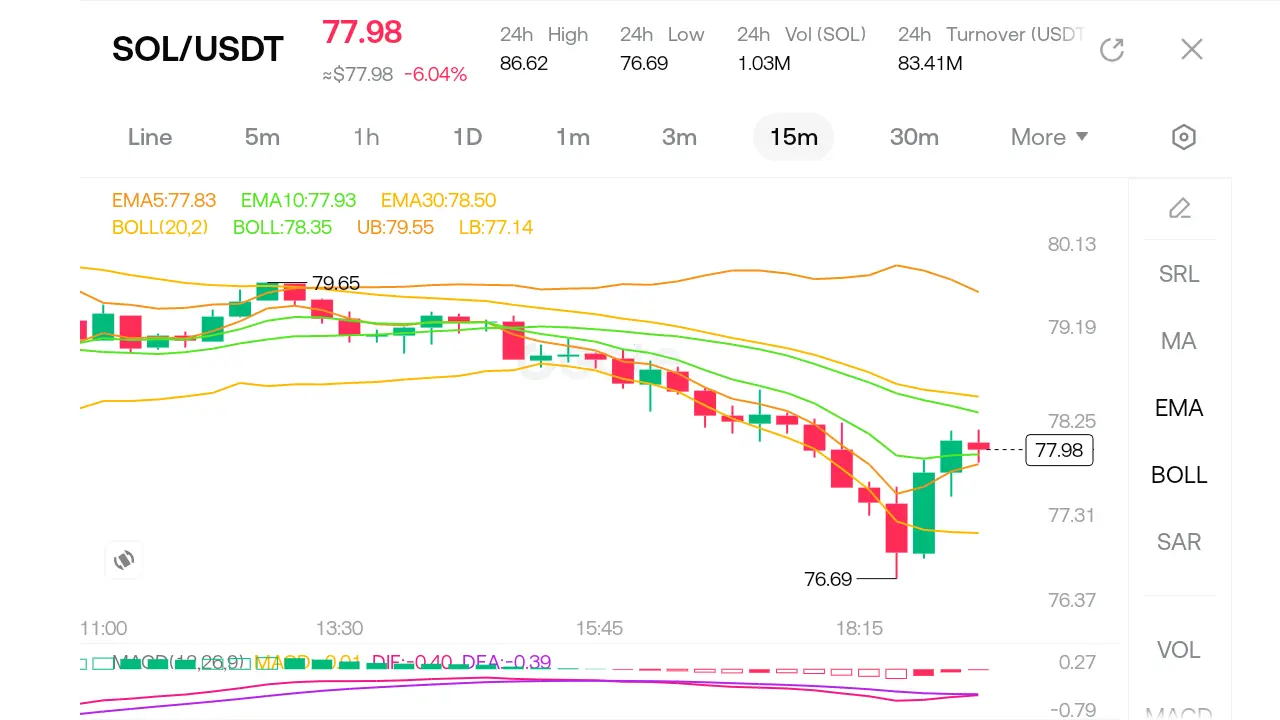The height and width of the screenshot is (720, 1280).
Task: Click the current price tag 77.98 on axis
Action: [x=1059, y=450]
